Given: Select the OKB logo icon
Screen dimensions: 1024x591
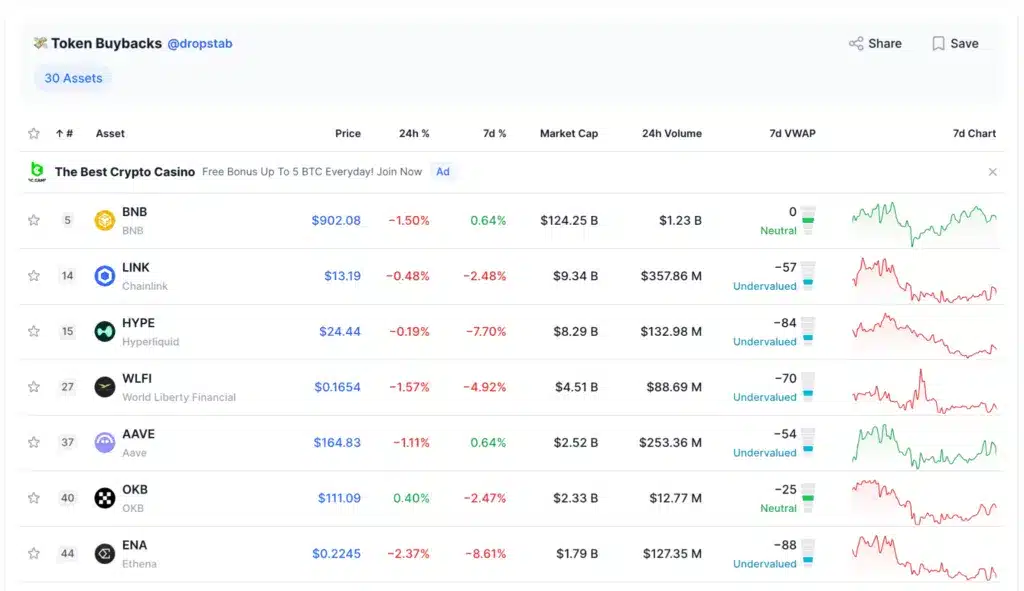Looking at the screenshot, I should (105, 497).
